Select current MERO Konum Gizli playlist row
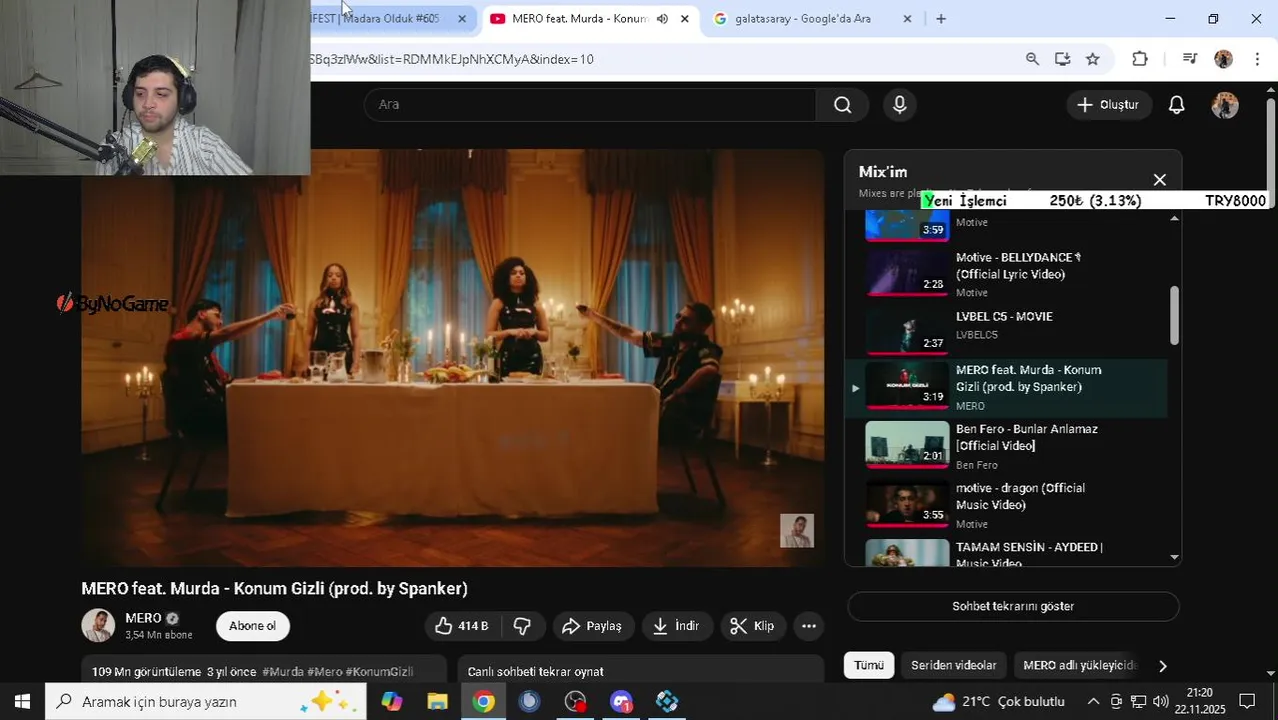The image size is (1278, 720). coord(1007,388)
